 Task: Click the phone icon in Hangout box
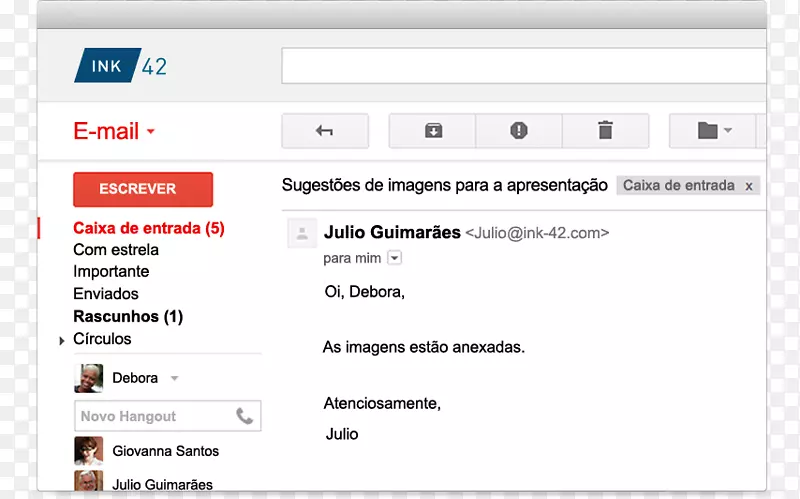[x=244, y=416]
